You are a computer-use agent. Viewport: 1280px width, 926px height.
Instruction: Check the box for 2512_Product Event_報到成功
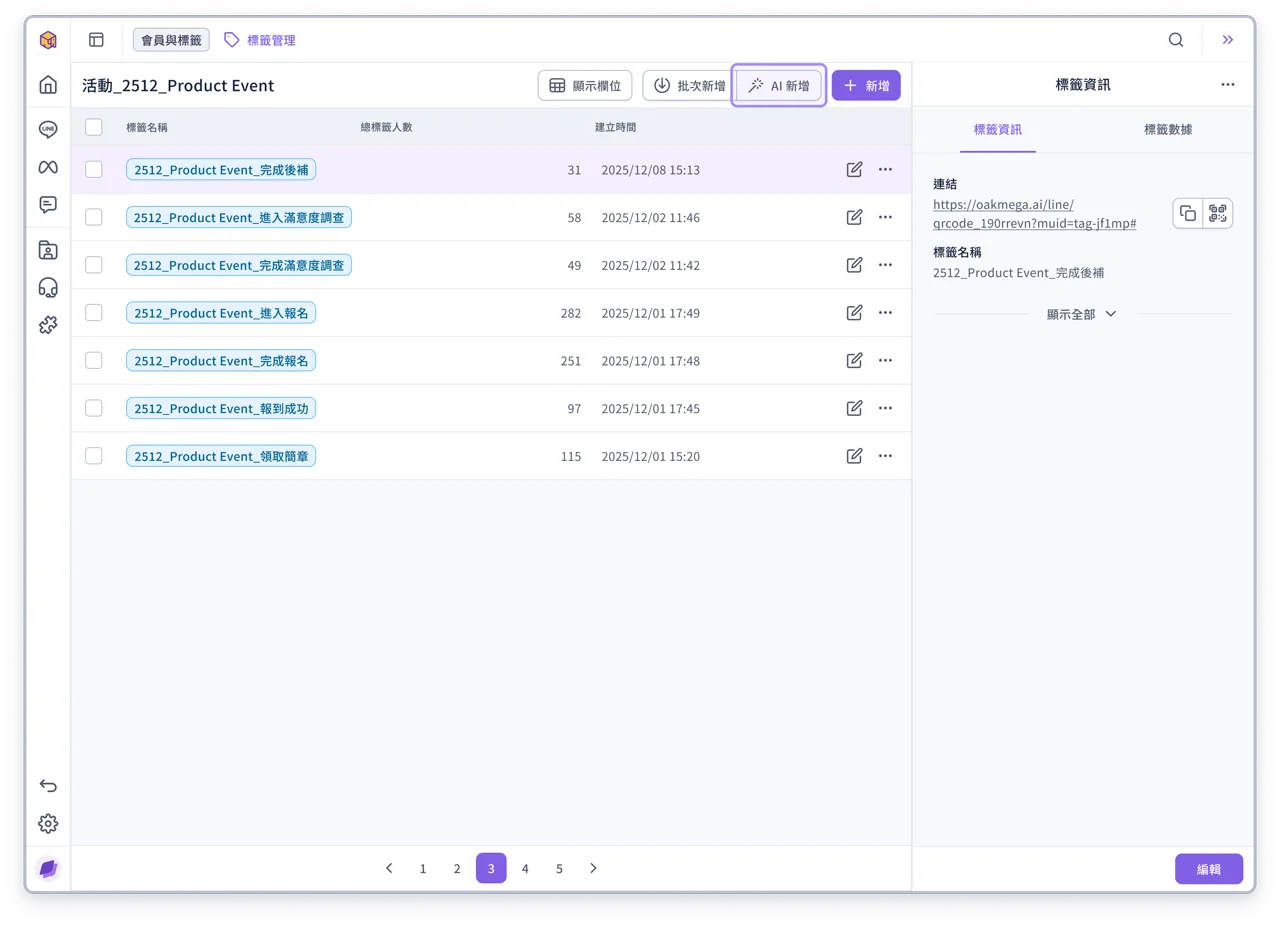tap(94, 408)
